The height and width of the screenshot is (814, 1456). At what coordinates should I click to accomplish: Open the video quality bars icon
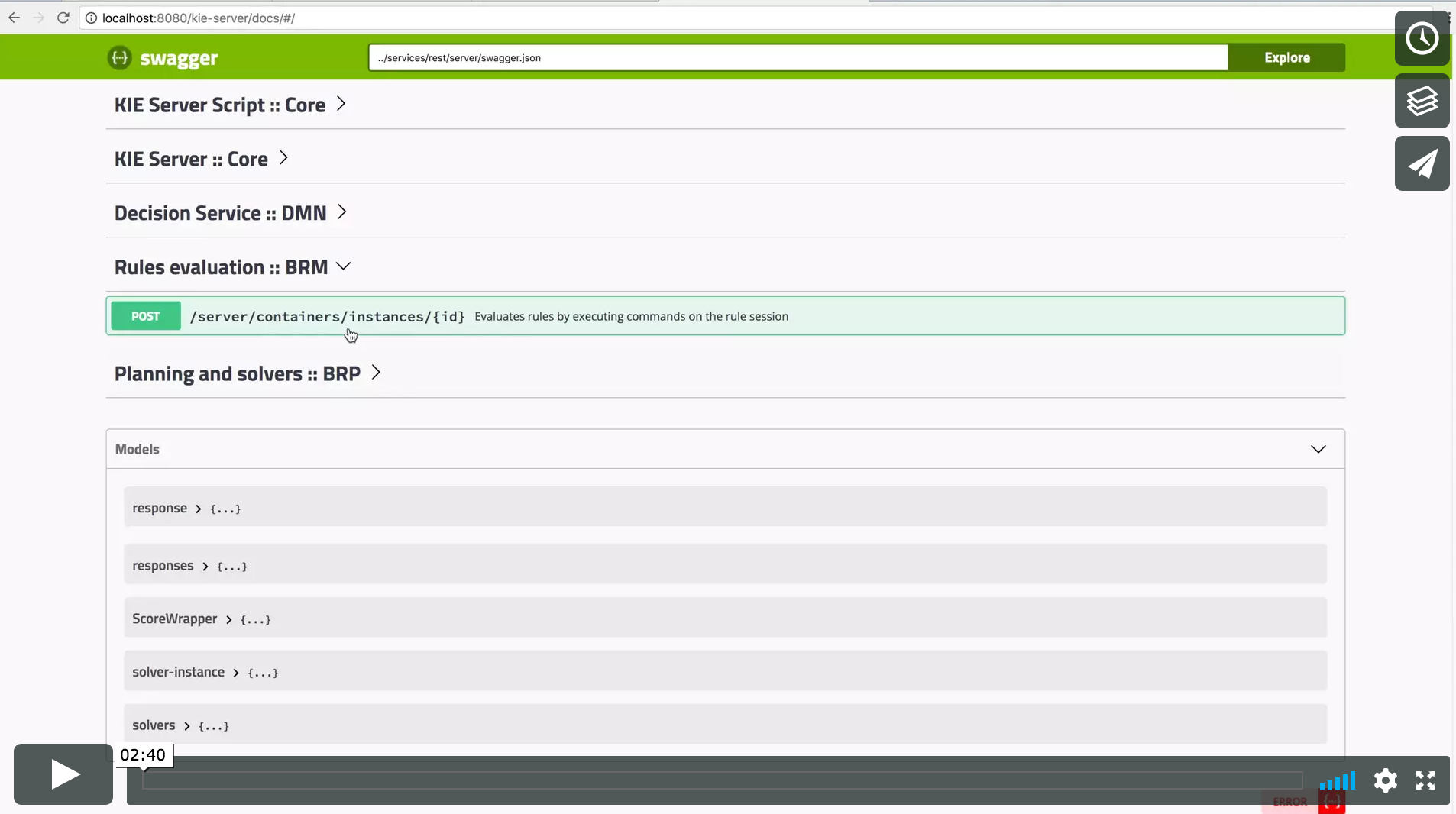pyautogui.click(x=1337, y=781)
